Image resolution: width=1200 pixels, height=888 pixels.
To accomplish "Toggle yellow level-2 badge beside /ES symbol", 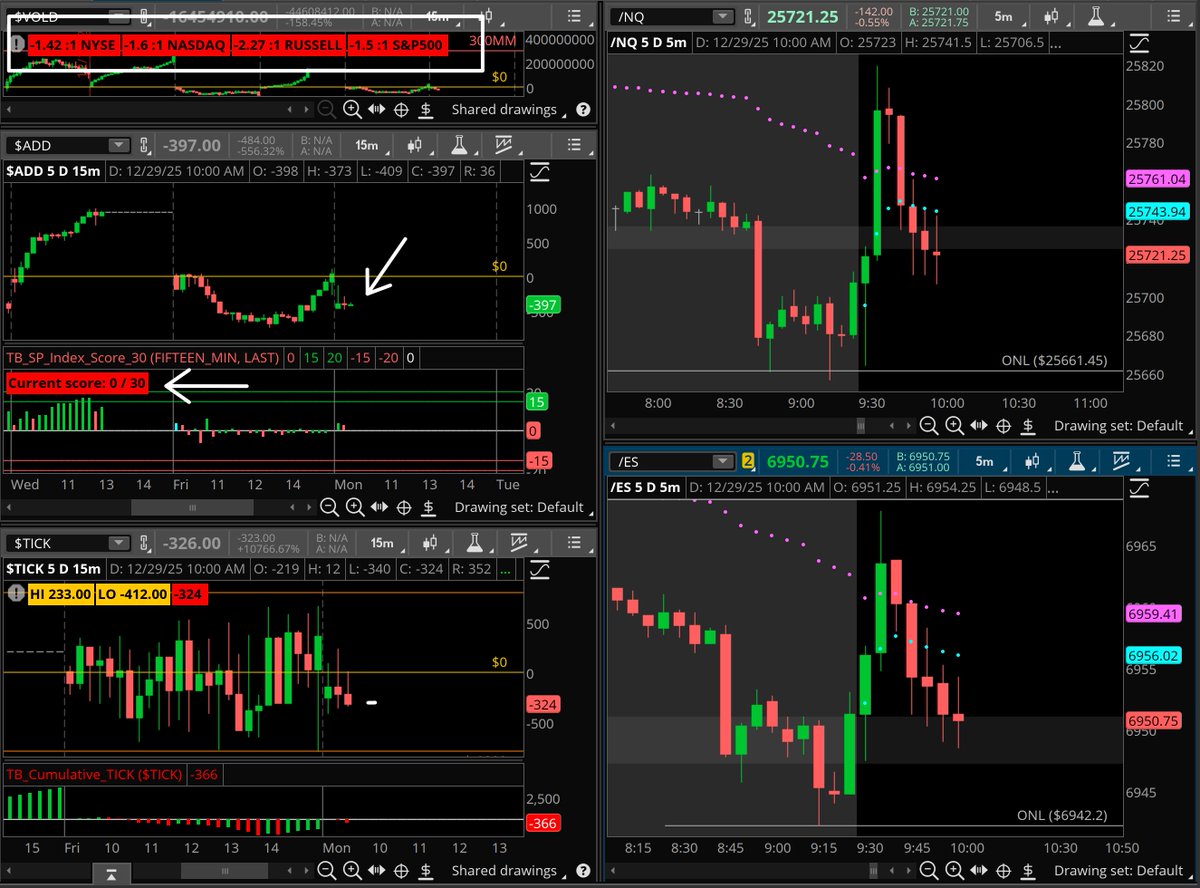I will tap(747, 461).
